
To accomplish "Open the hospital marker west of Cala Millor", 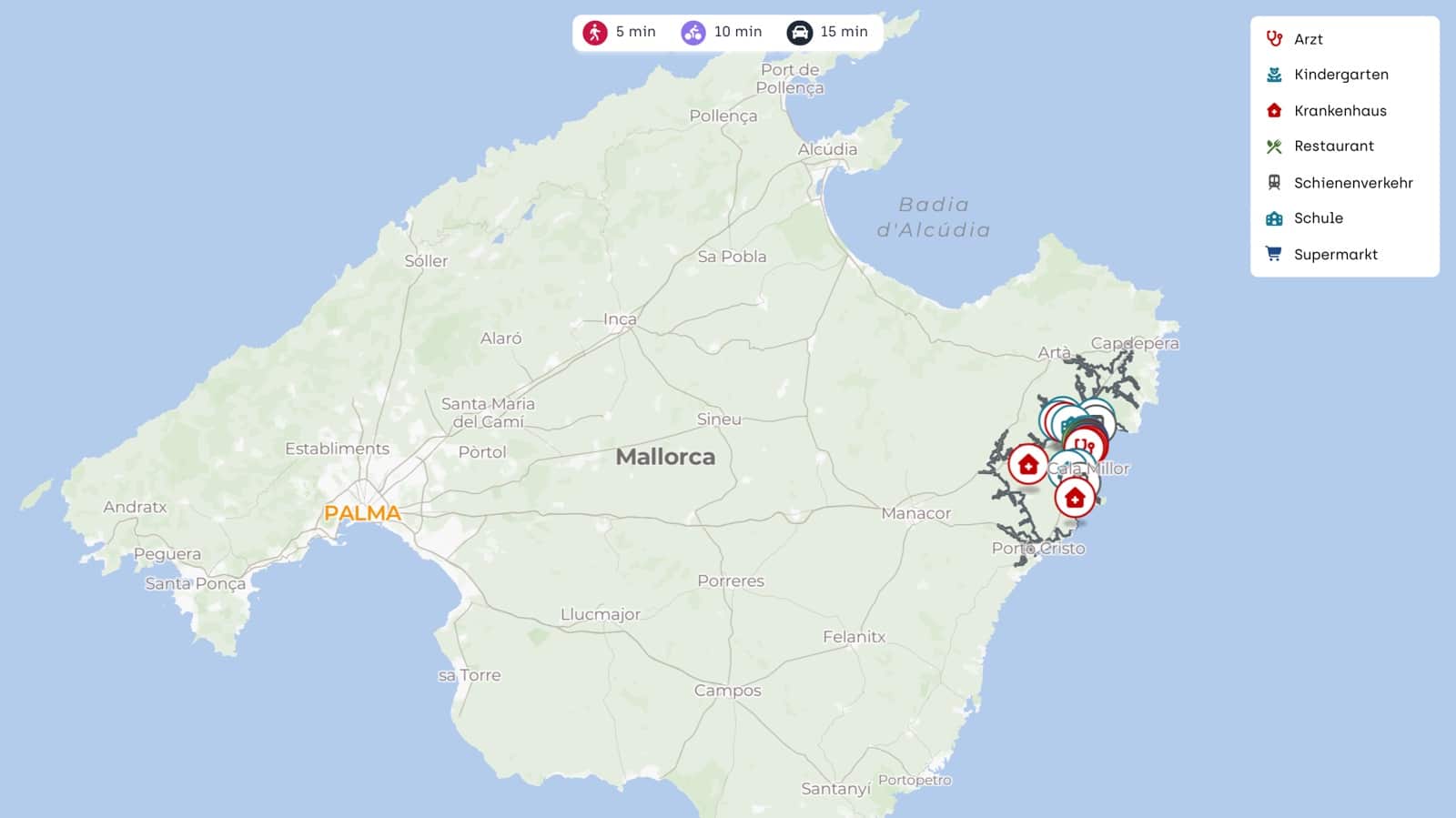I will (x=1028, y=465).
